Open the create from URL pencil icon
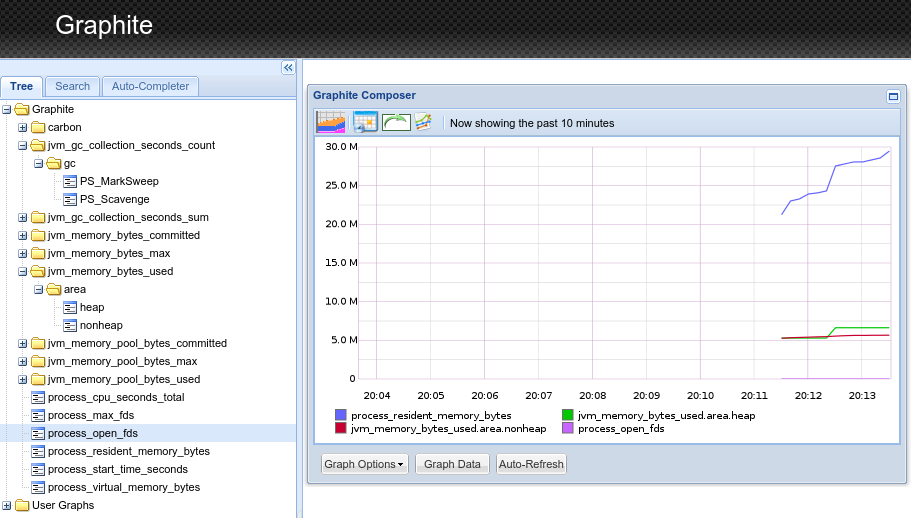This screenshot has width=911, height=518. point(424,122)
